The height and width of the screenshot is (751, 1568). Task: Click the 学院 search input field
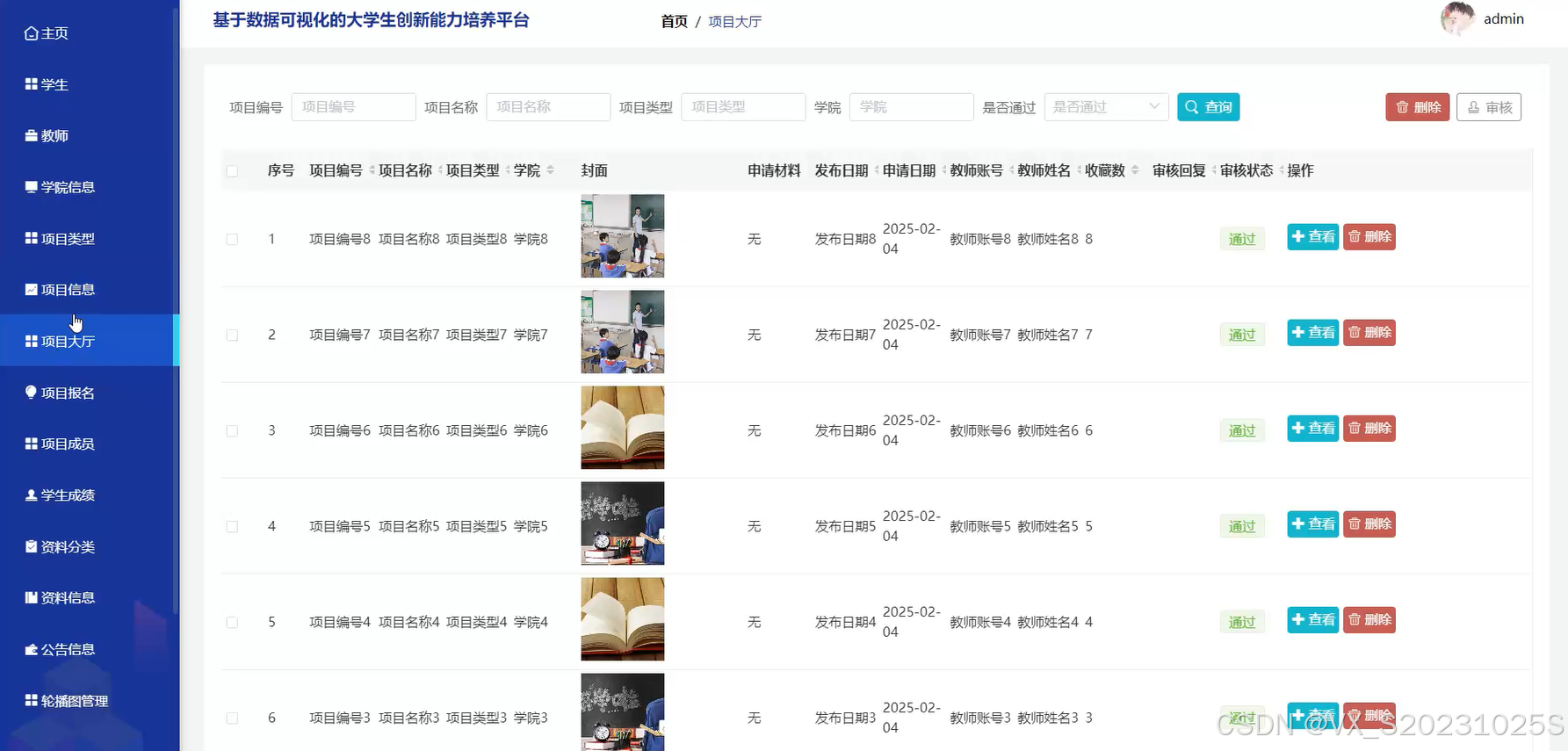click(x=911, y=107)
